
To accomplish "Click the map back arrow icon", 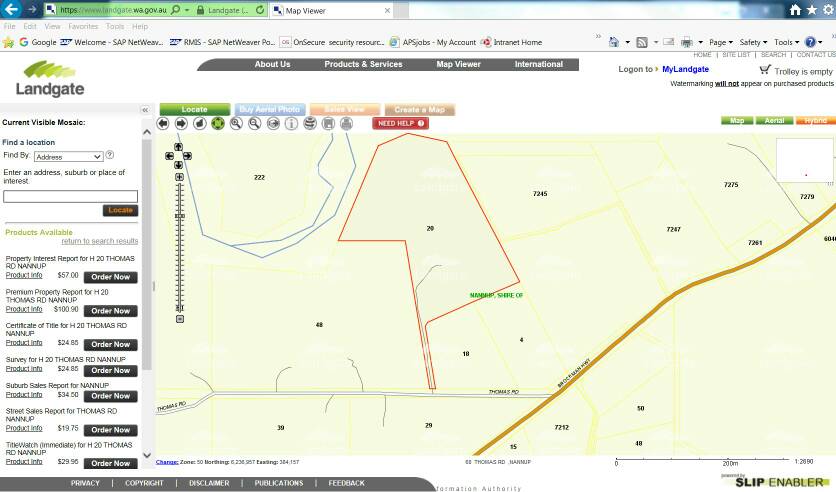I will pyautogui.click(x=163, y=124).
